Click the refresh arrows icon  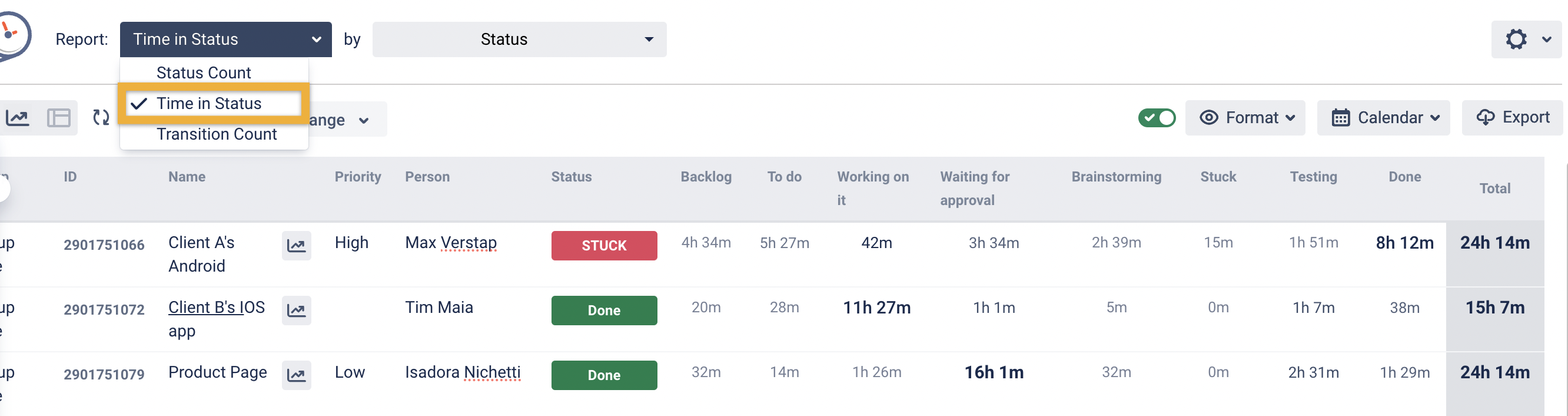click(x=101, y=117)
